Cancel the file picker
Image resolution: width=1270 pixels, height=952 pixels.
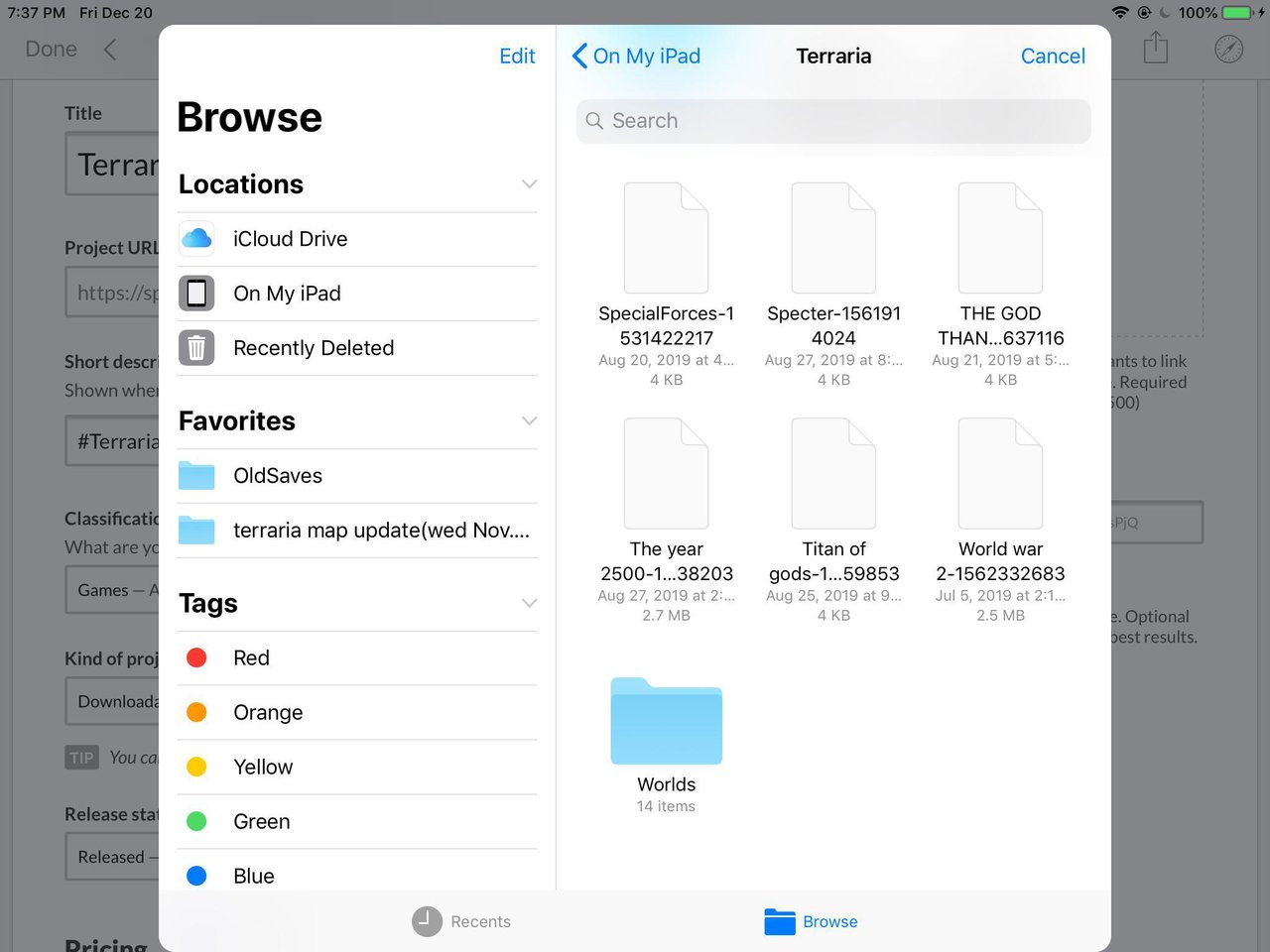pyautogui.click(x=1053, y=57)
